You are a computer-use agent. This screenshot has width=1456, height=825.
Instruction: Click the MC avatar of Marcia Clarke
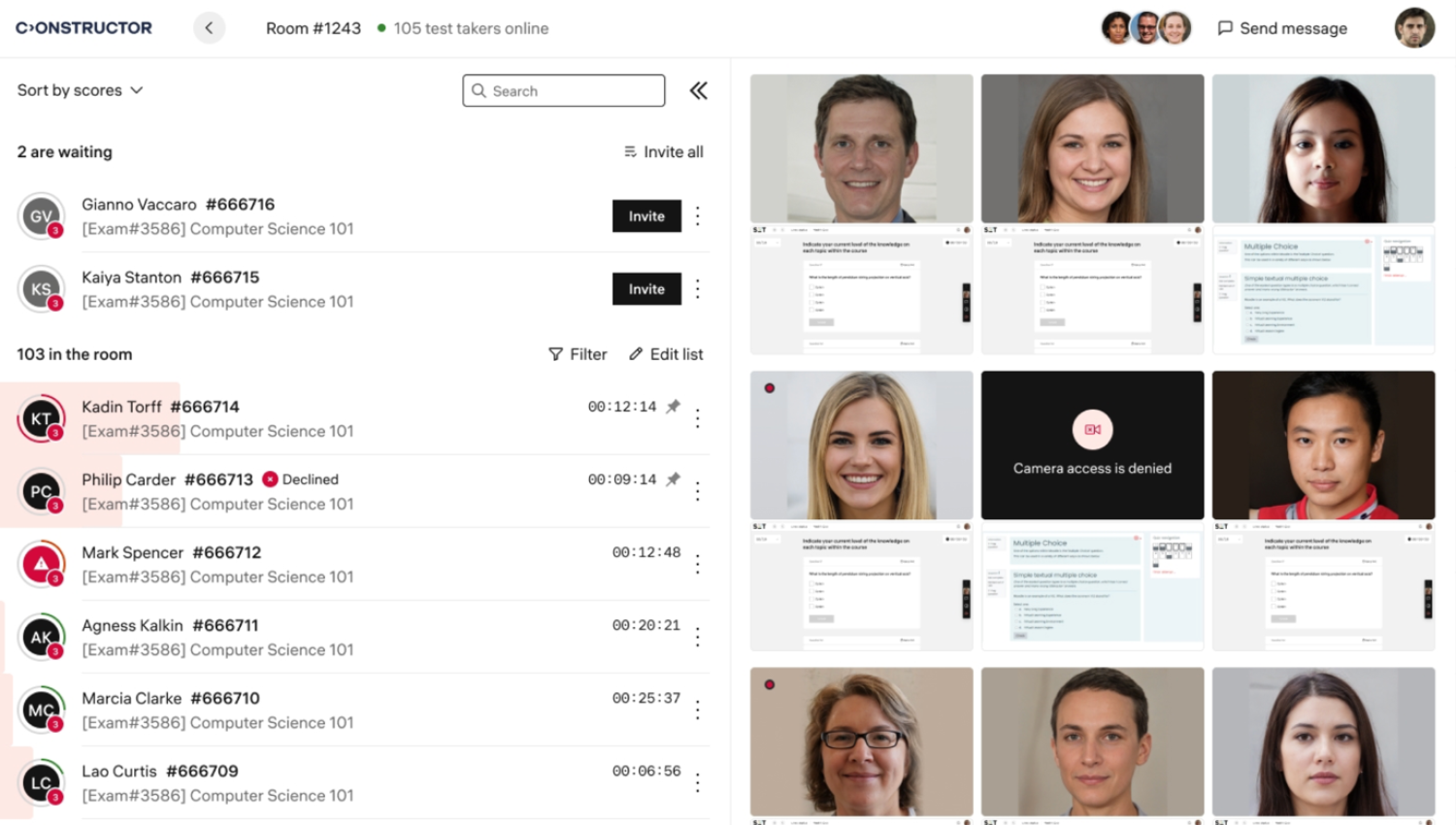pos(41,709)
